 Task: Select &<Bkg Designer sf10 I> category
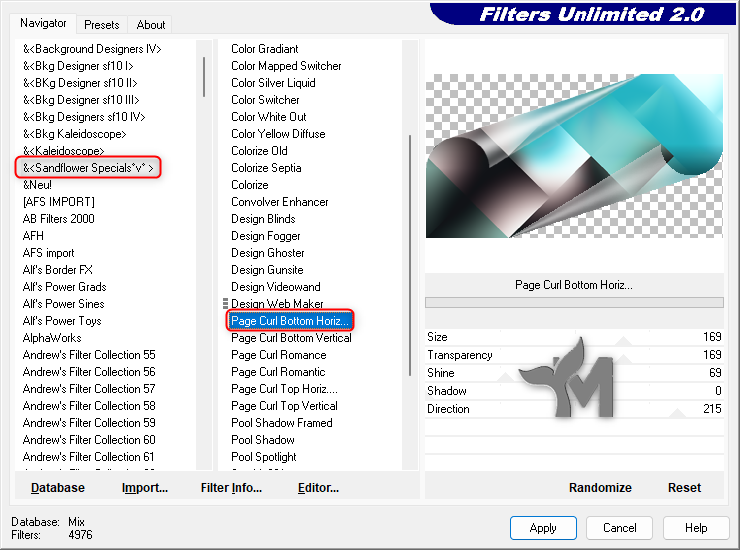coord(78,66)
